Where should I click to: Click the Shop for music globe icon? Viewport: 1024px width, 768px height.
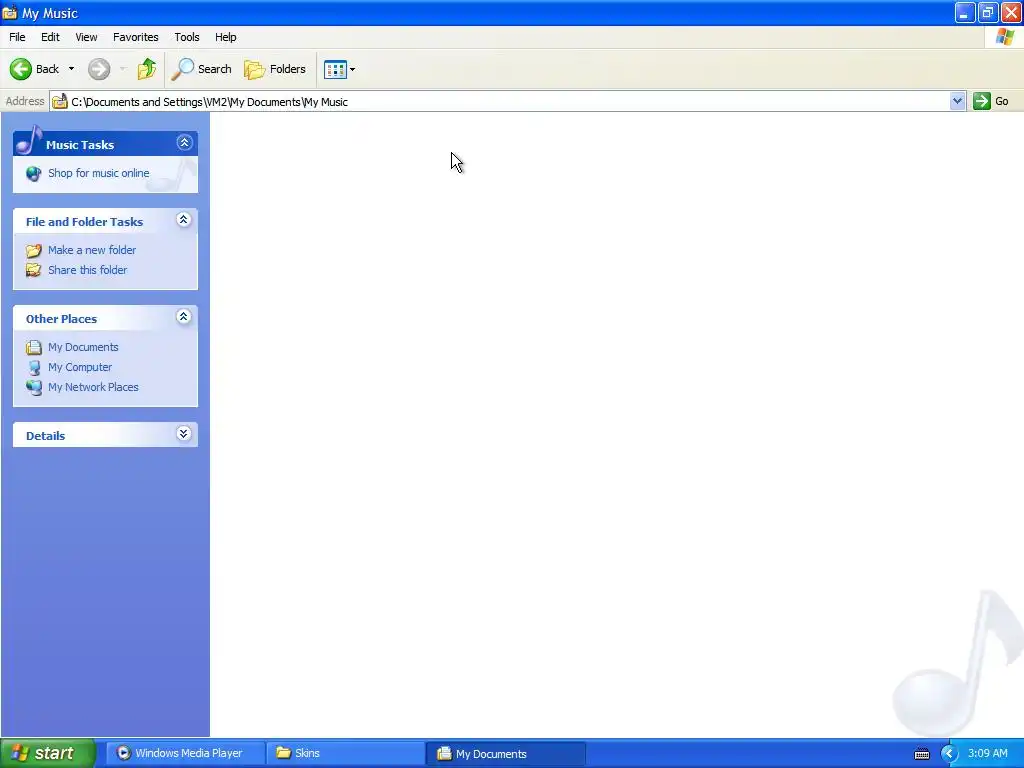coord(33,174)
